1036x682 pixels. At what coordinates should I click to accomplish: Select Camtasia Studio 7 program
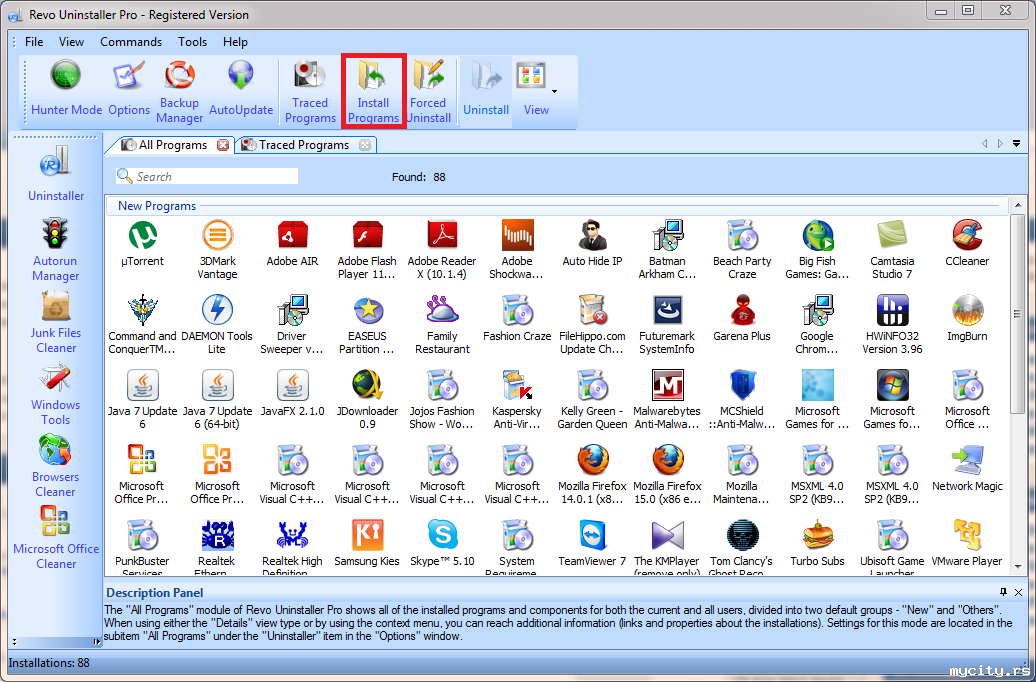[x=892, y=250]
